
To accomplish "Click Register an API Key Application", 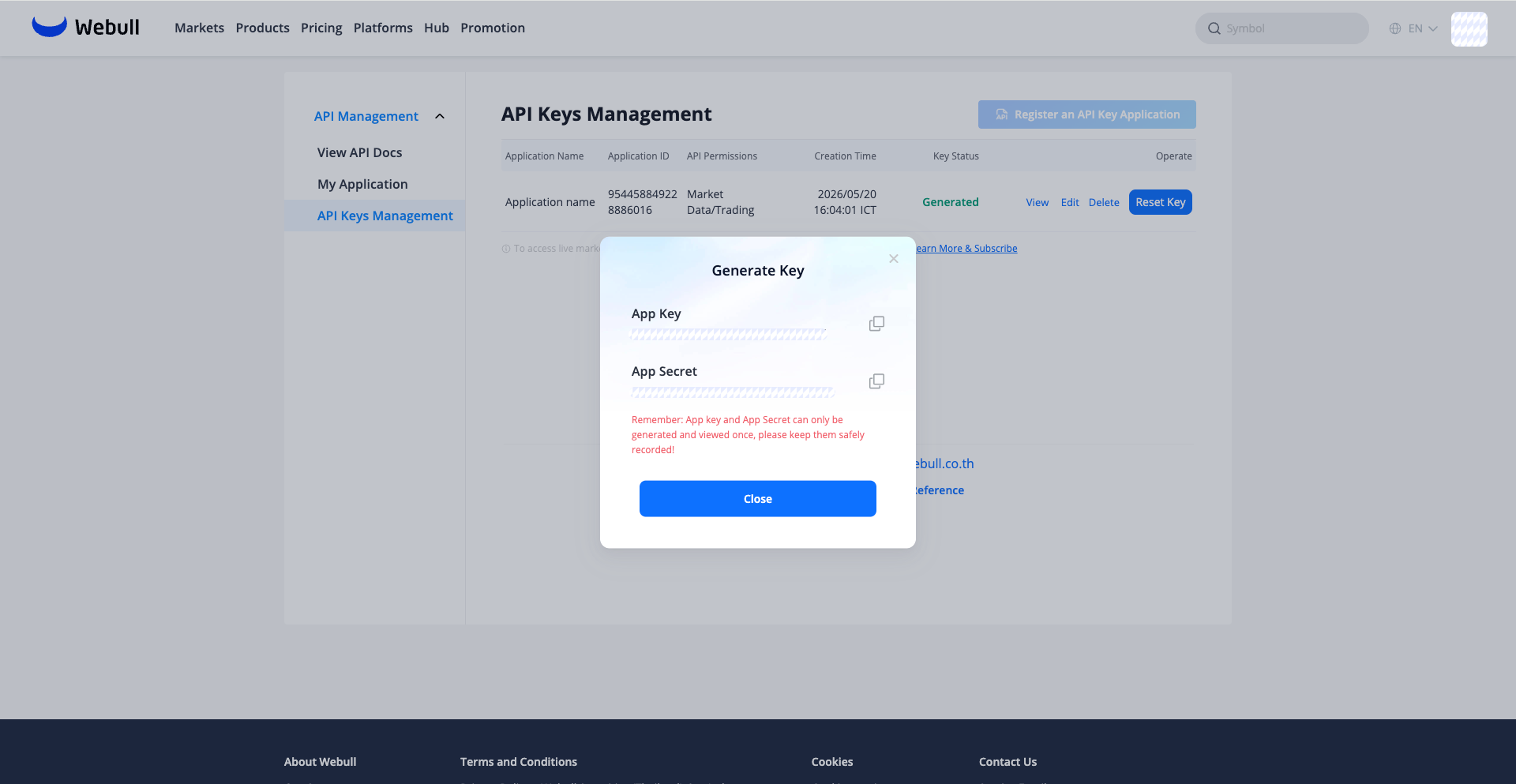I will point(1087,114).
